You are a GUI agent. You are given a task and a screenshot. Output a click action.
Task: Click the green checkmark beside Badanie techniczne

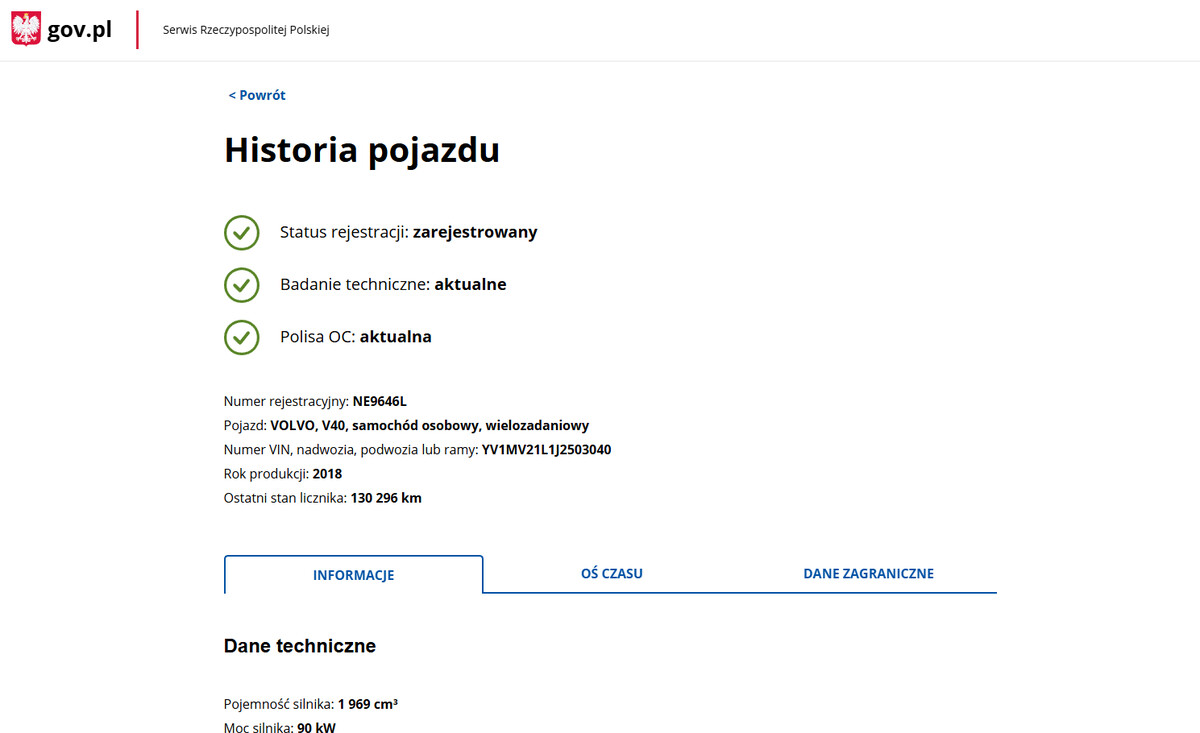pos(241,284)
